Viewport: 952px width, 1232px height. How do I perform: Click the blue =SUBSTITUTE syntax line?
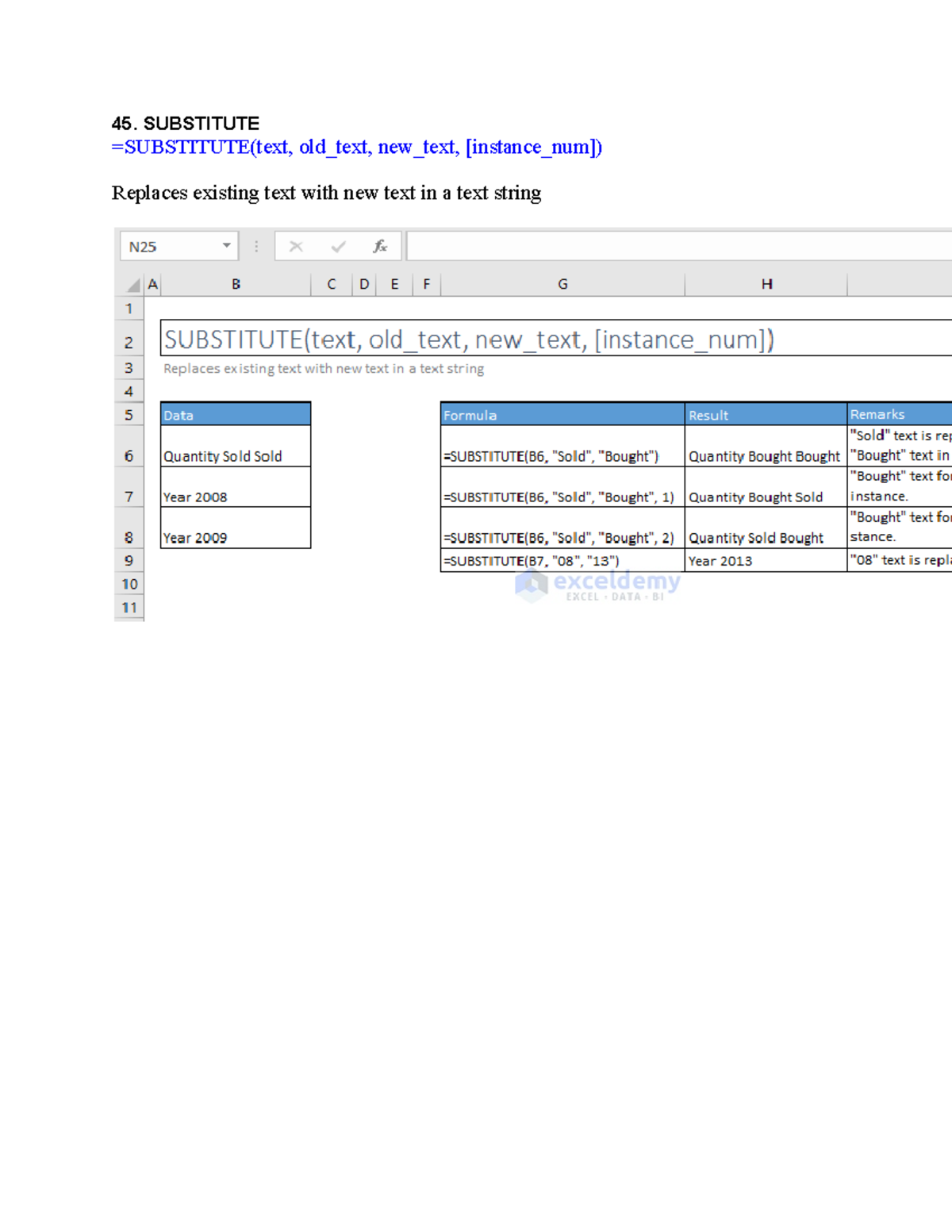click(357, 148)
